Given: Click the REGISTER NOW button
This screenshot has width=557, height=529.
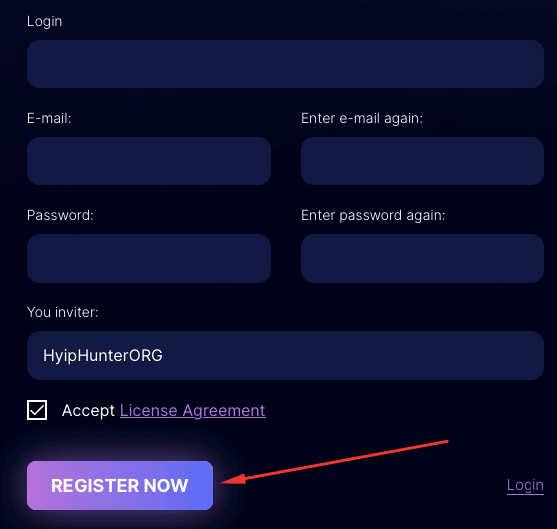Looking at the screenshot, I should (x=120, y=485).
